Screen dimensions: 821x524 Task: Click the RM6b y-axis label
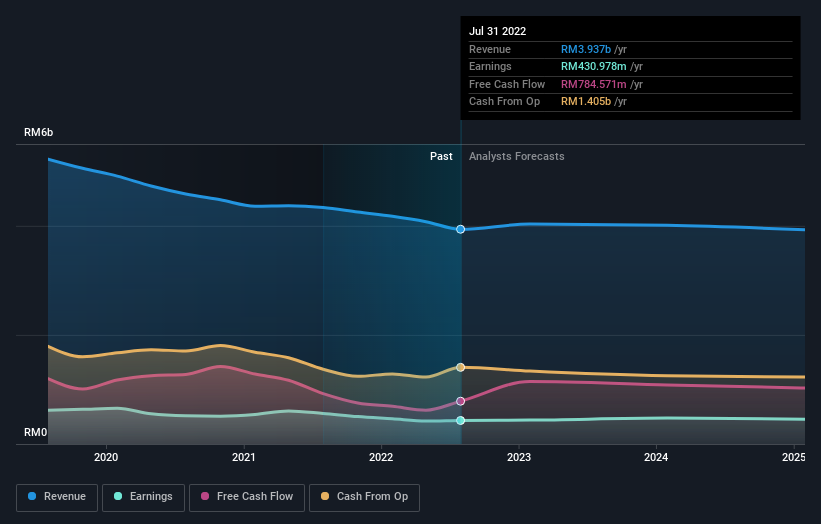click(38, 132)
